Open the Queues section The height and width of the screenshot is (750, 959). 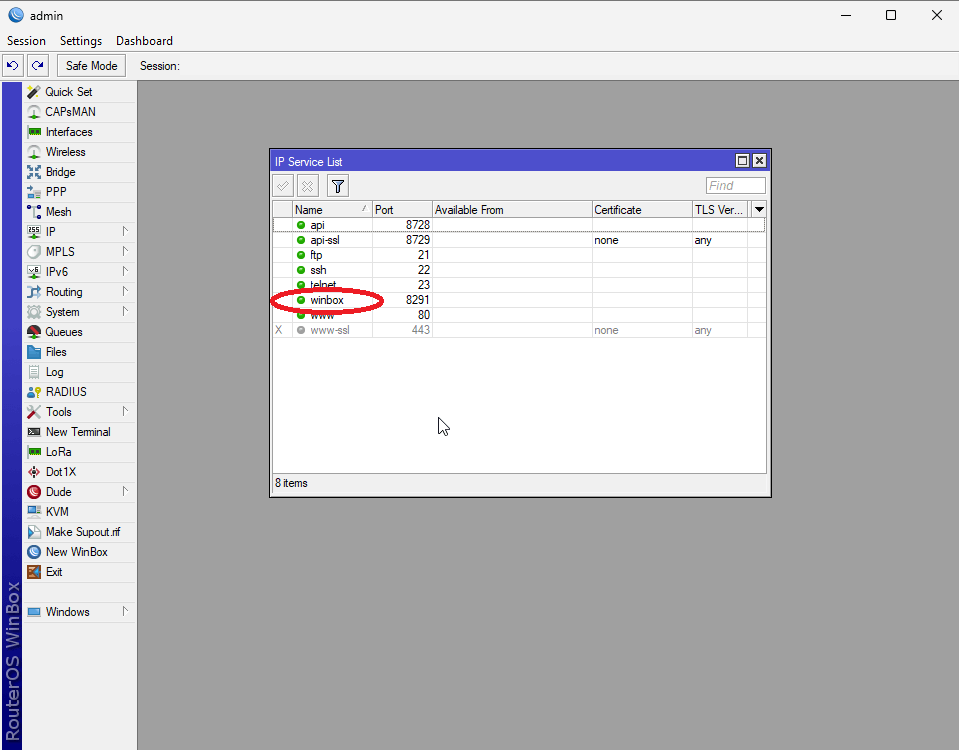coord(64,332)
